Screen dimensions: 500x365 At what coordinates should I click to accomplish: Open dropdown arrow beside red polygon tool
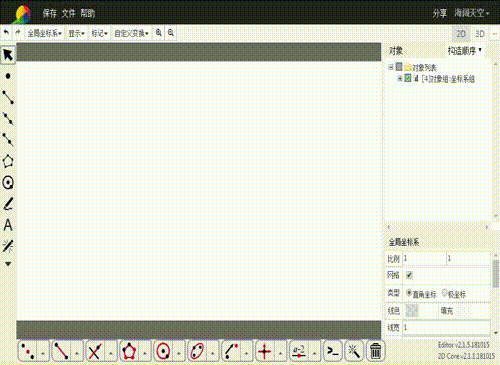(145, 352)
